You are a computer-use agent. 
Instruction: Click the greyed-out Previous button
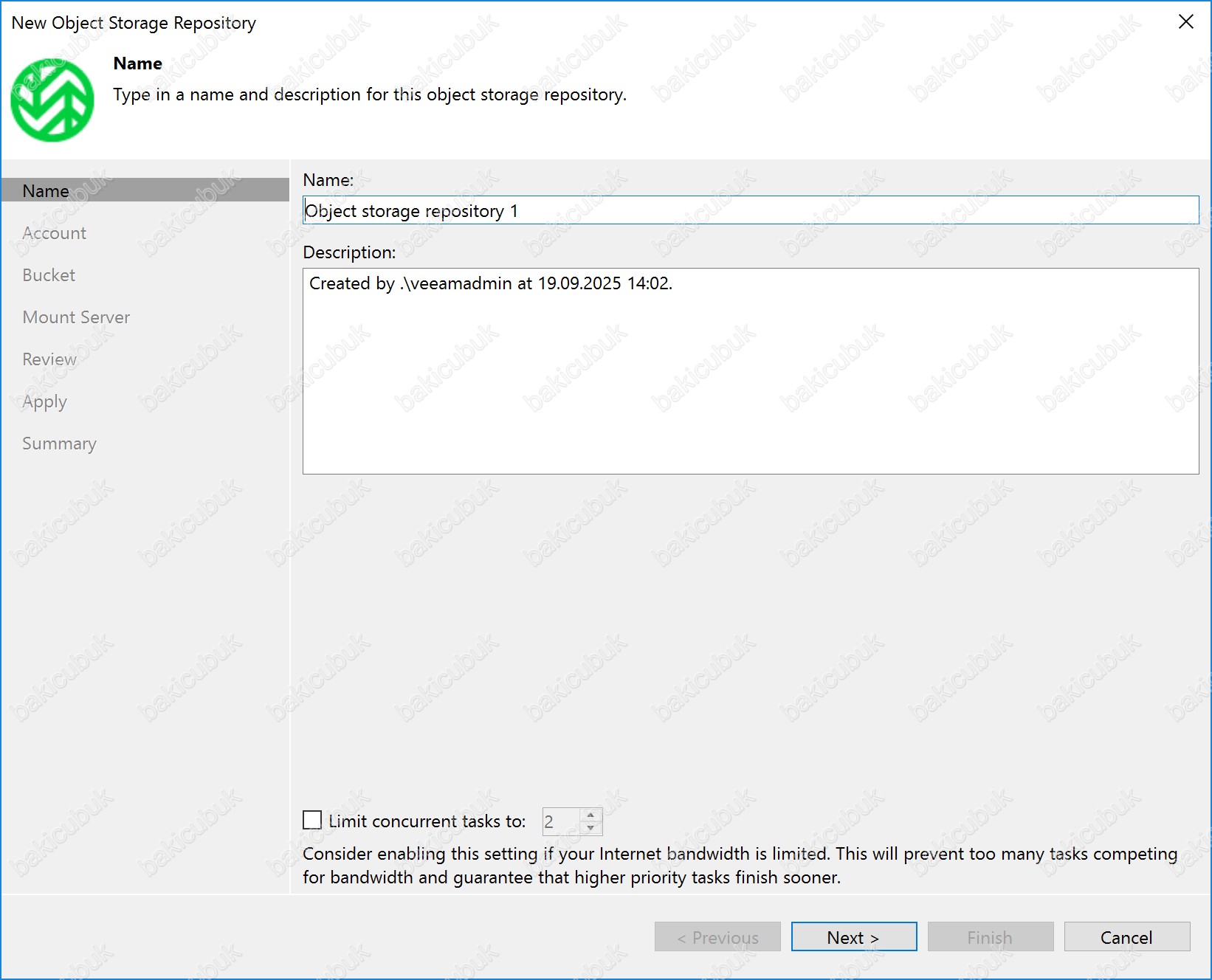[717, 937]
